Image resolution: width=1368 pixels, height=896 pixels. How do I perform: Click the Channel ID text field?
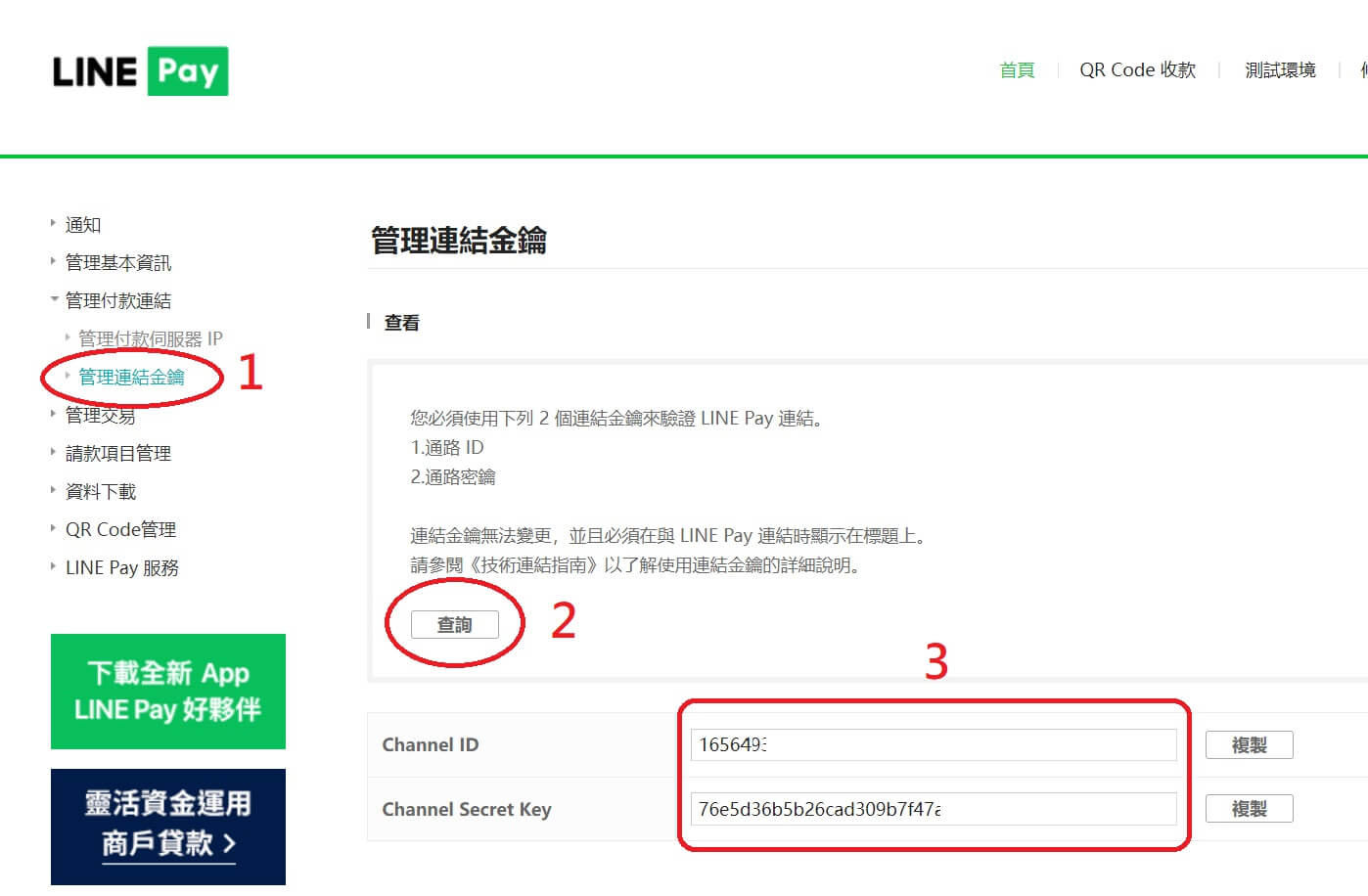coord(933,745)
